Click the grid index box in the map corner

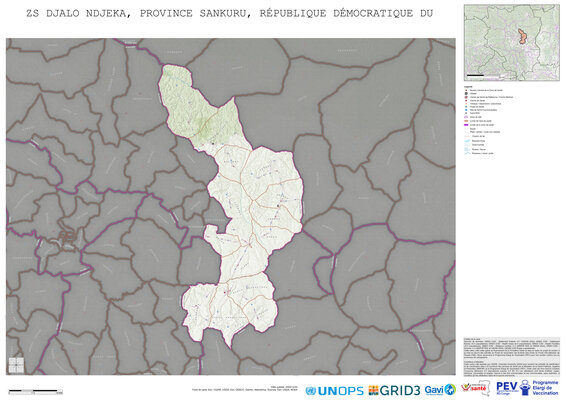[16, 365]
